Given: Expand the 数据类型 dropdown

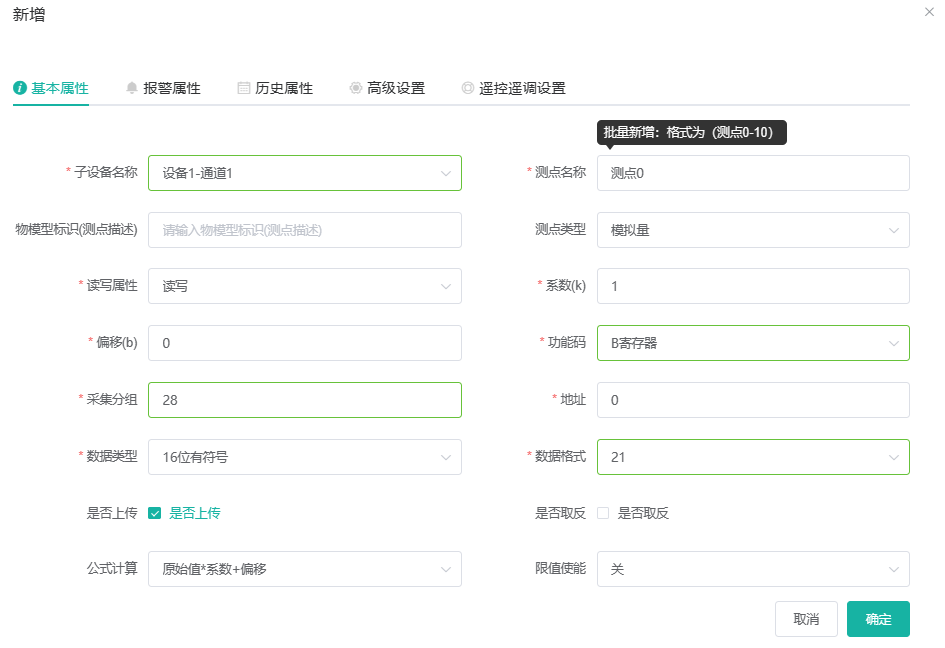Looking at the screenshot, I should point(304,457).
